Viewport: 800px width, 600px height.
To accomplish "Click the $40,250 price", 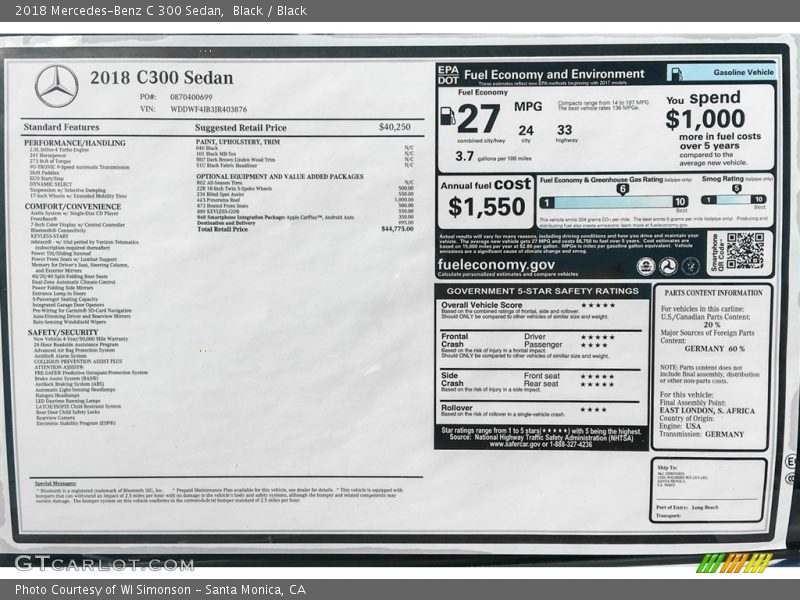I will tap(394, 127).
